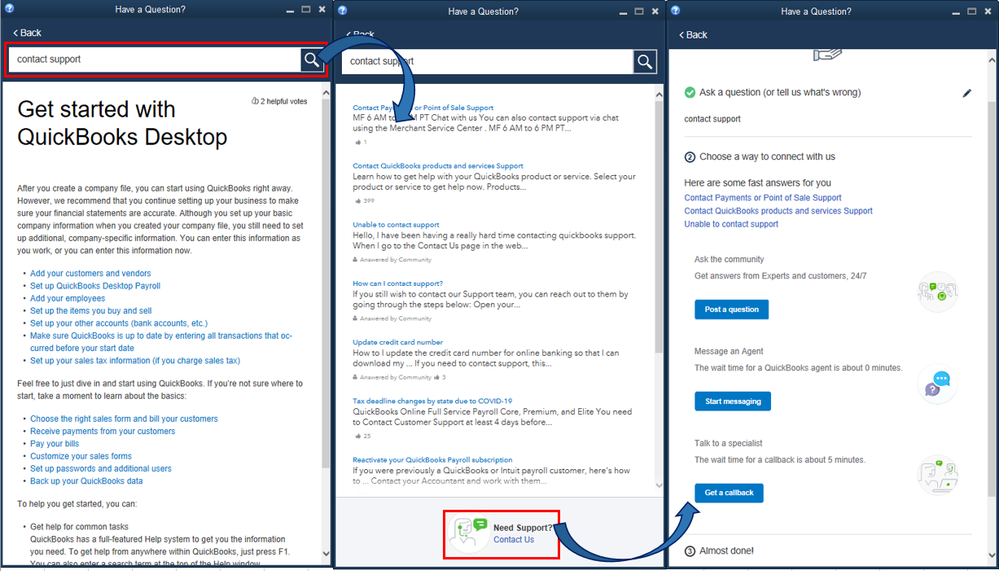Click the Start messaging button
Viewport: 999px width, 571px height.
point(733,401)
